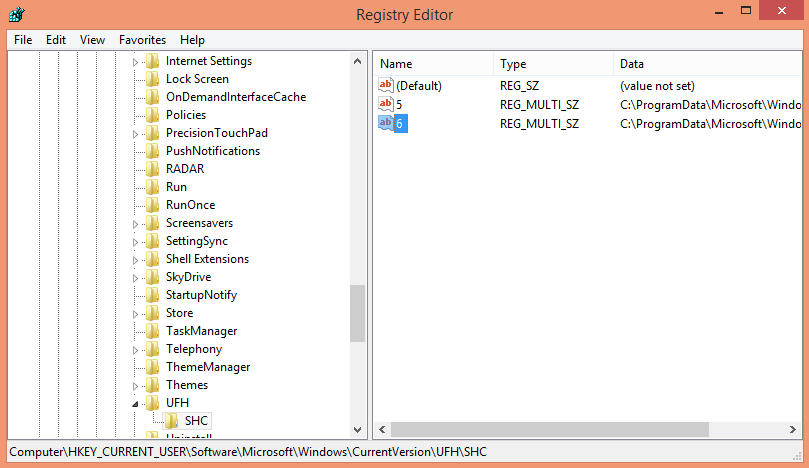Open the File menu

(x=23, y=40)
